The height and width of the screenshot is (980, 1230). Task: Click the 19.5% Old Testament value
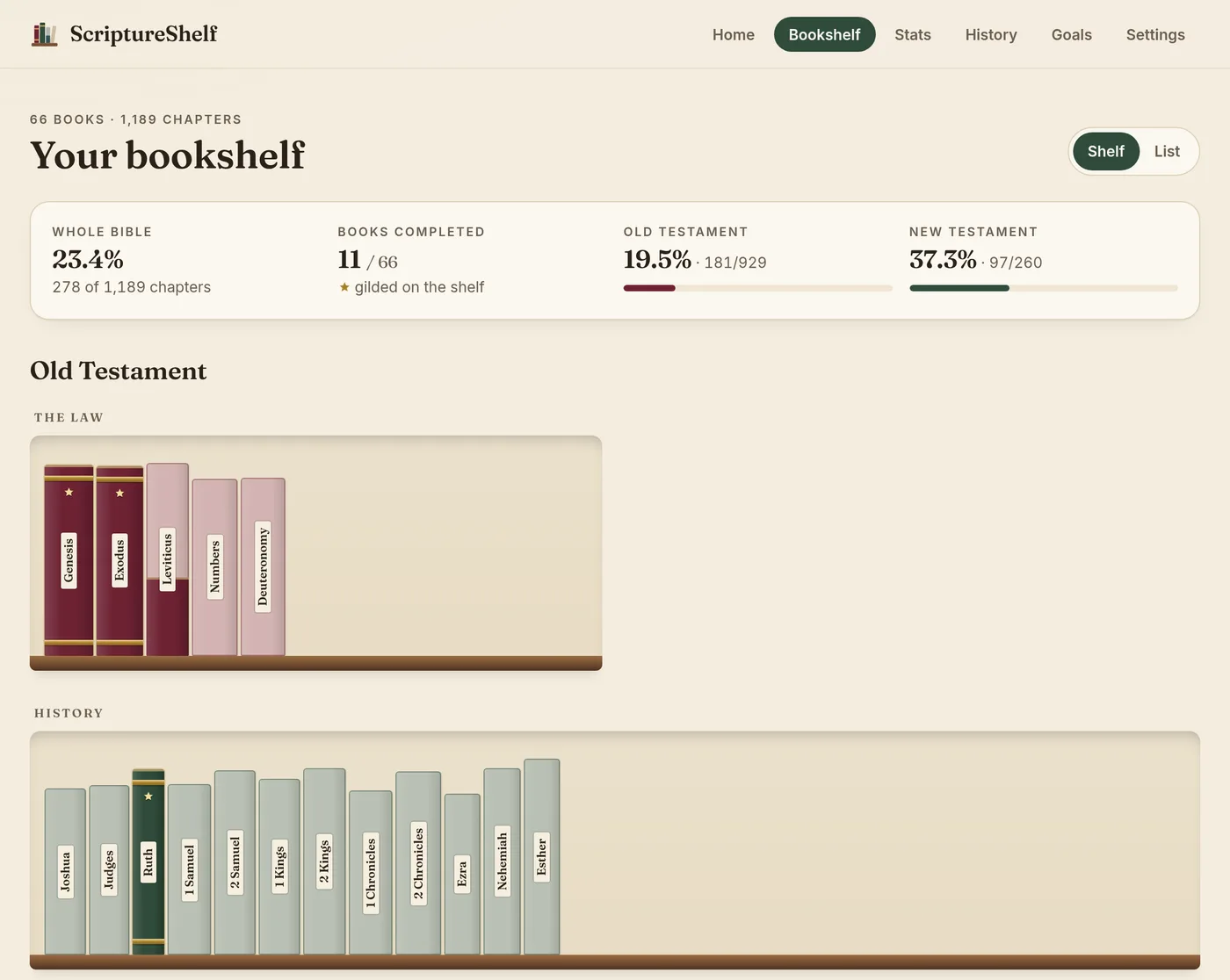(x=657, y=259)
